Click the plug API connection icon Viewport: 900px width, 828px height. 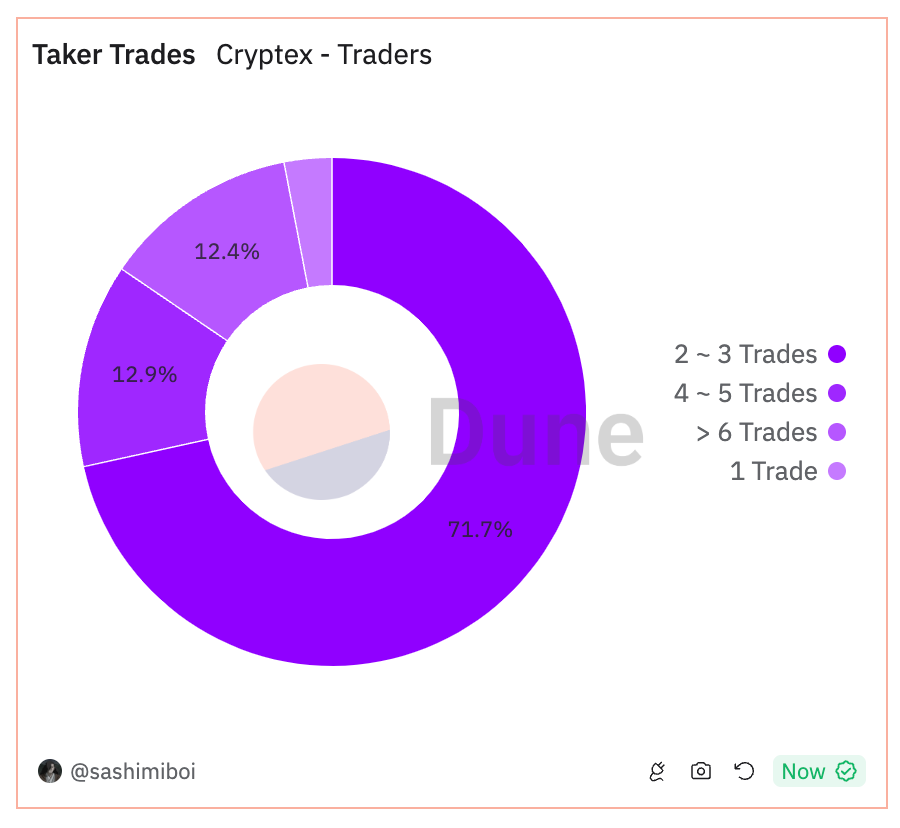point(657,771)
